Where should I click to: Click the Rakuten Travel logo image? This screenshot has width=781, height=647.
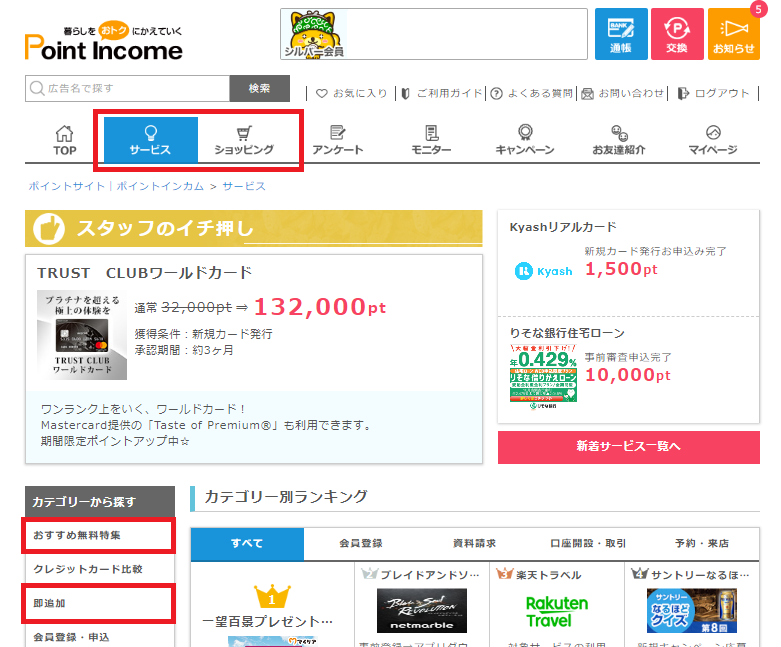tap(557, 612)
